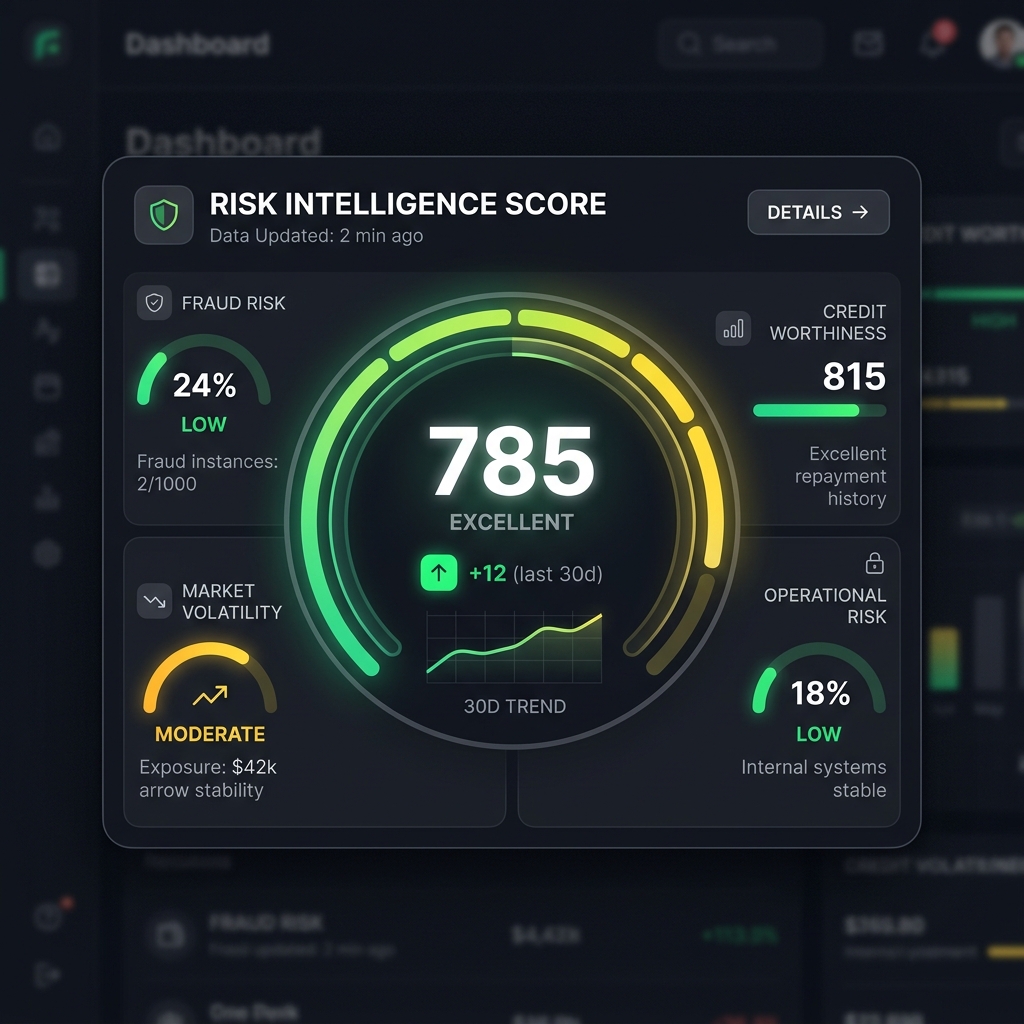
Task: Click the RISK INTELLIGENCE SCORE heading
Action: (x=408, y=204)
